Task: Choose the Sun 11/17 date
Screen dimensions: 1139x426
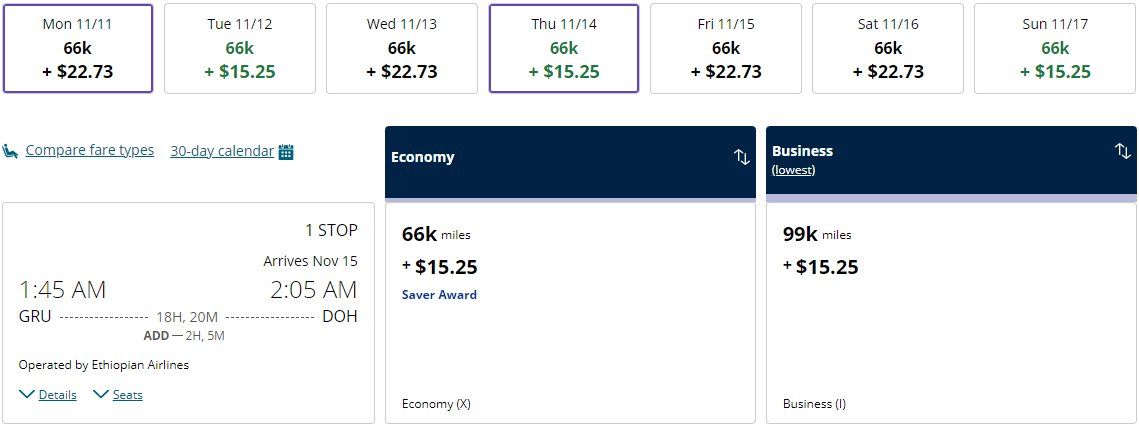Action: click(x=1055, y=49)
